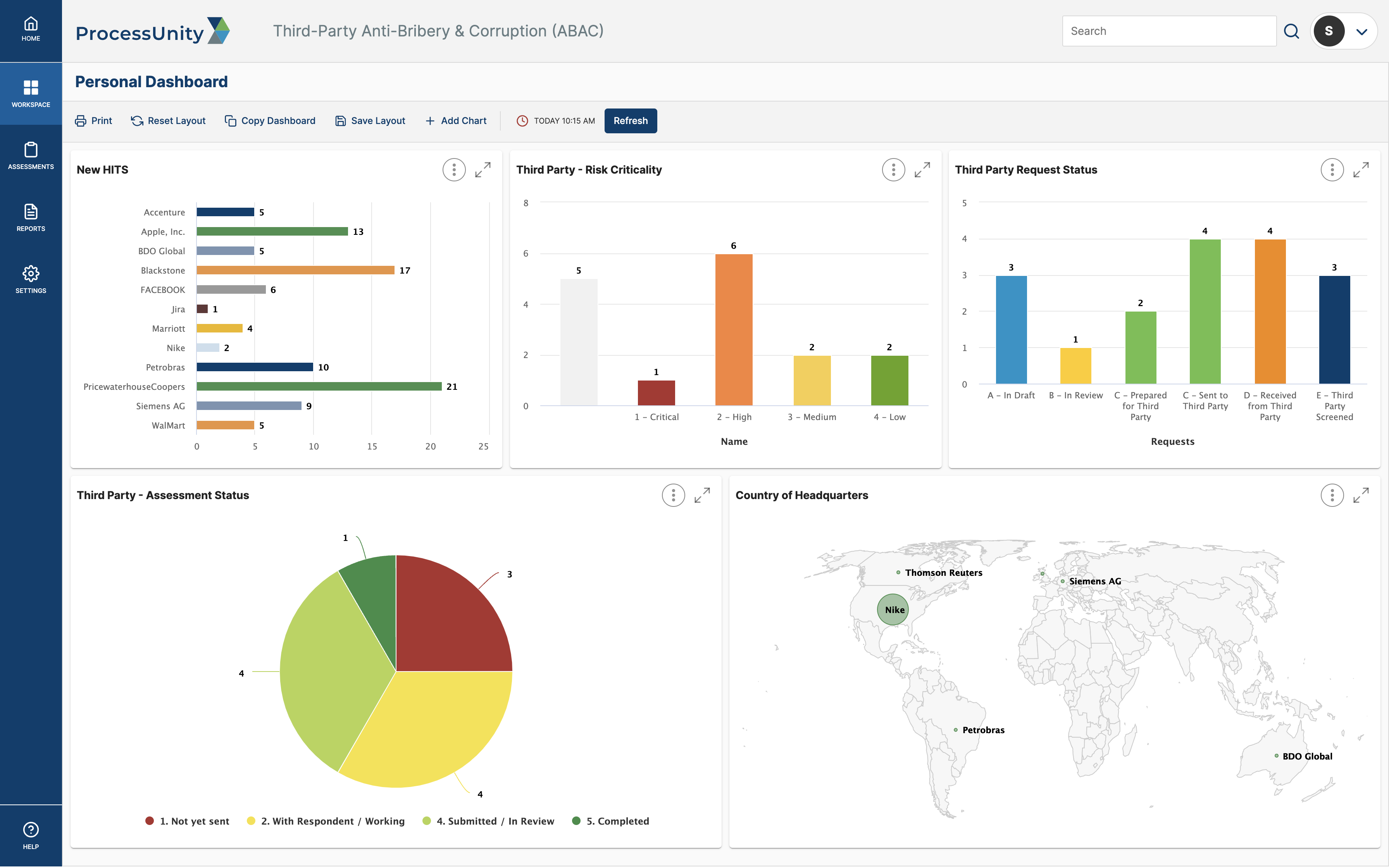Screen dimensions: 1389x868
Task: Toggle the '5. Completed' legend item
Action: (611, 821)
